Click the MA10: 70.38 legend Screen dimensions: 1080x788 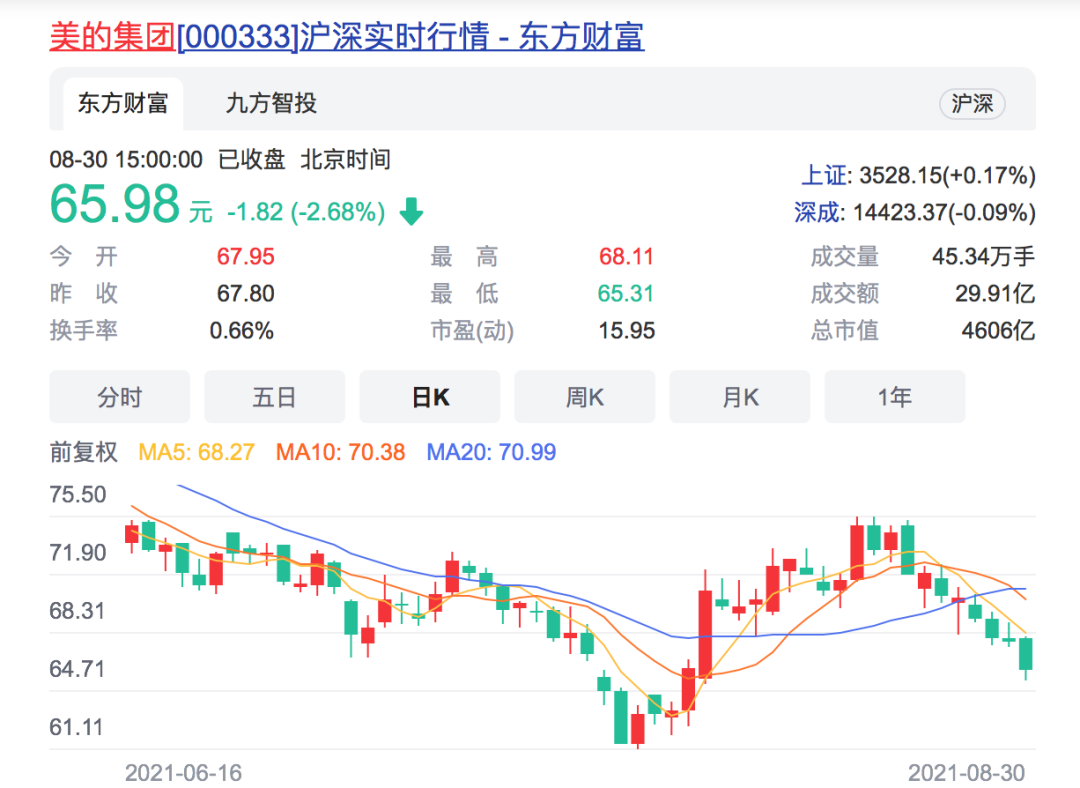pos(340,452)
